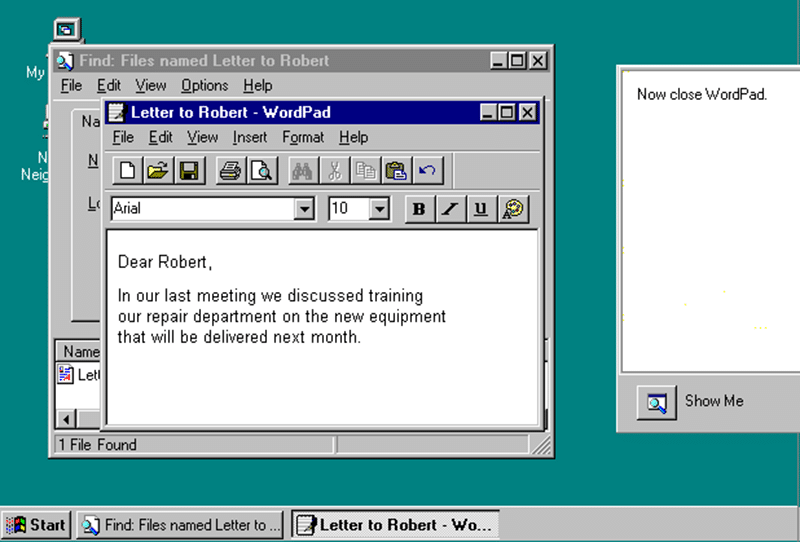Select Letter to Robert taskbar button
Image resolution: width=800 pixels, height=542 pixels.
point(395,525)
